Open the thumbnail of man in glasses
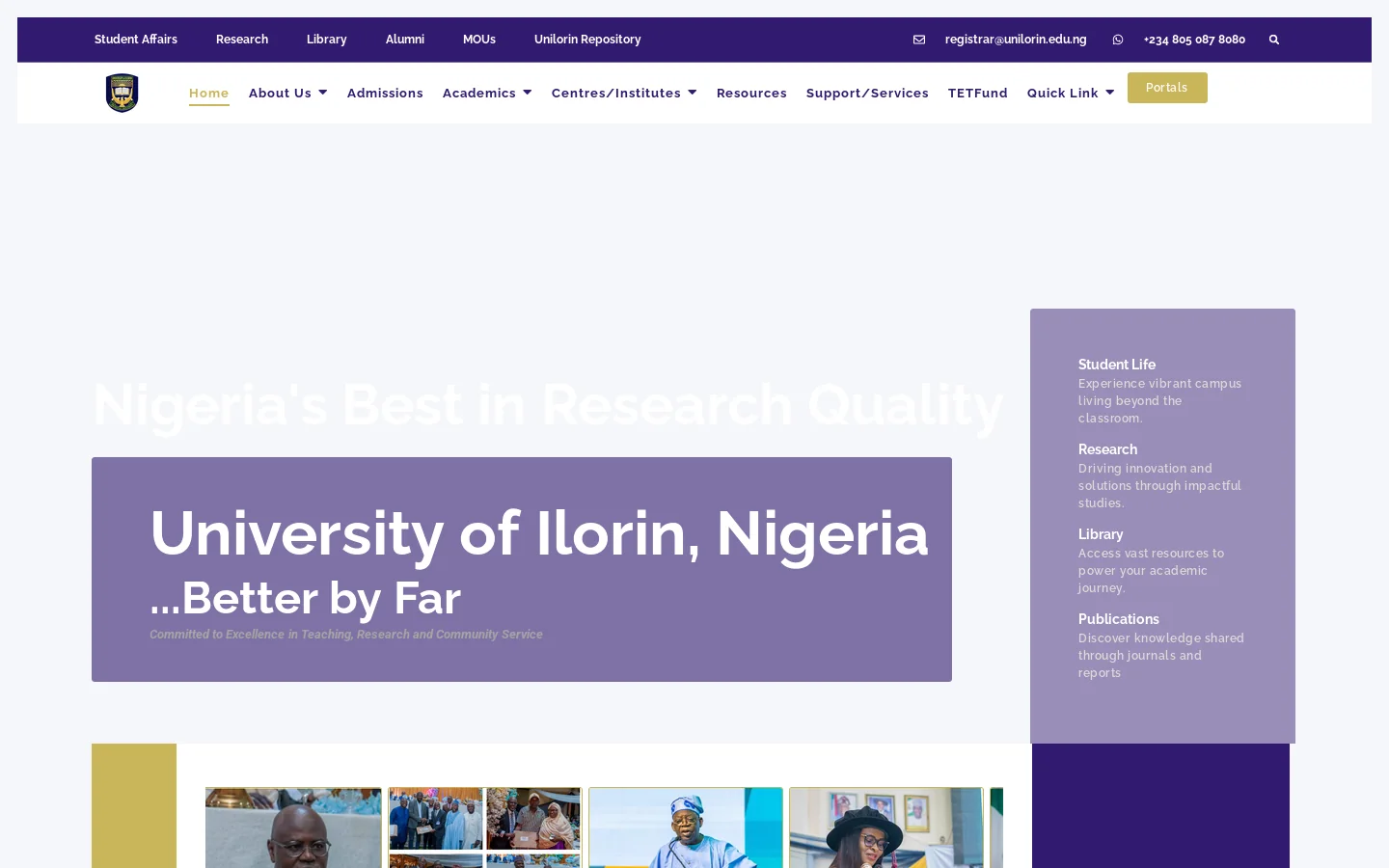 (293, 827)
